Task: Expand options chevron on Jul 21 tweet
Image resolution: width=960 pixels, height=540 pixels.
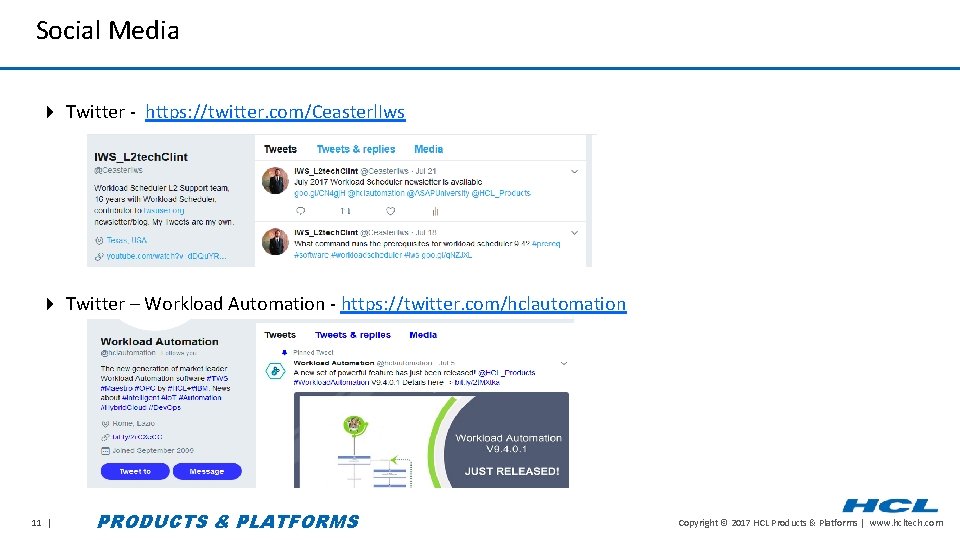Action: [574, 171]
